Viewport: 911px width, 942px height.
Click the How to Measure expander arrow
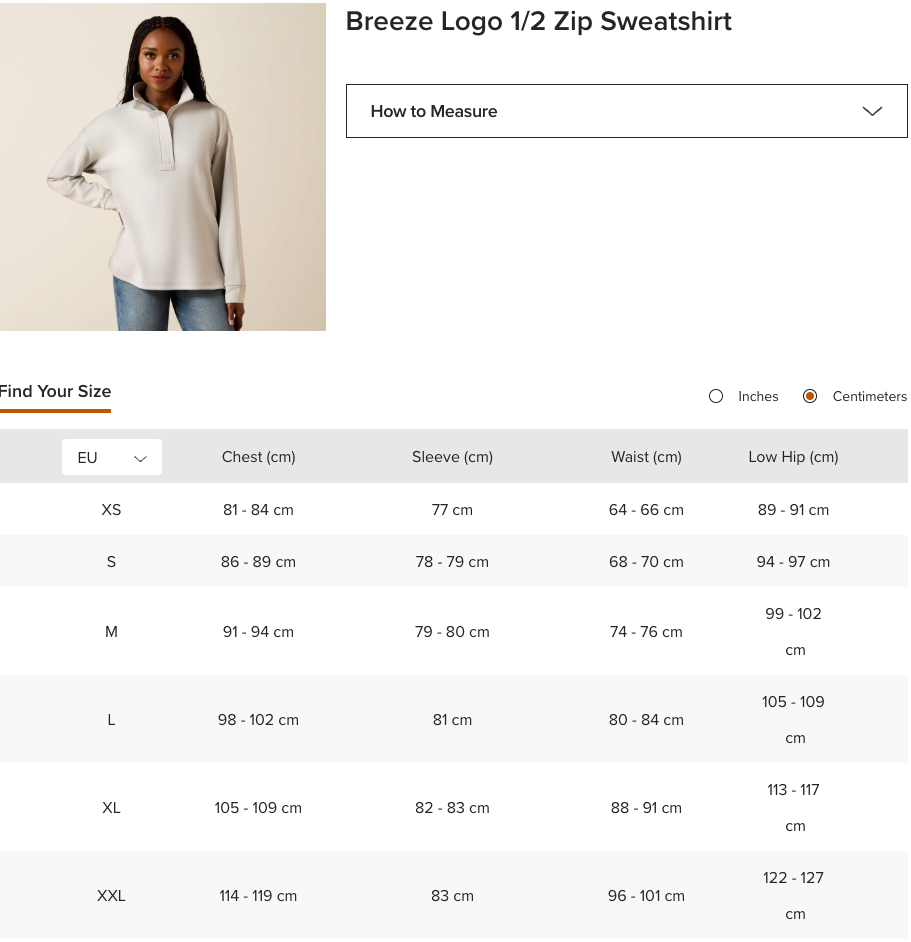872,111
